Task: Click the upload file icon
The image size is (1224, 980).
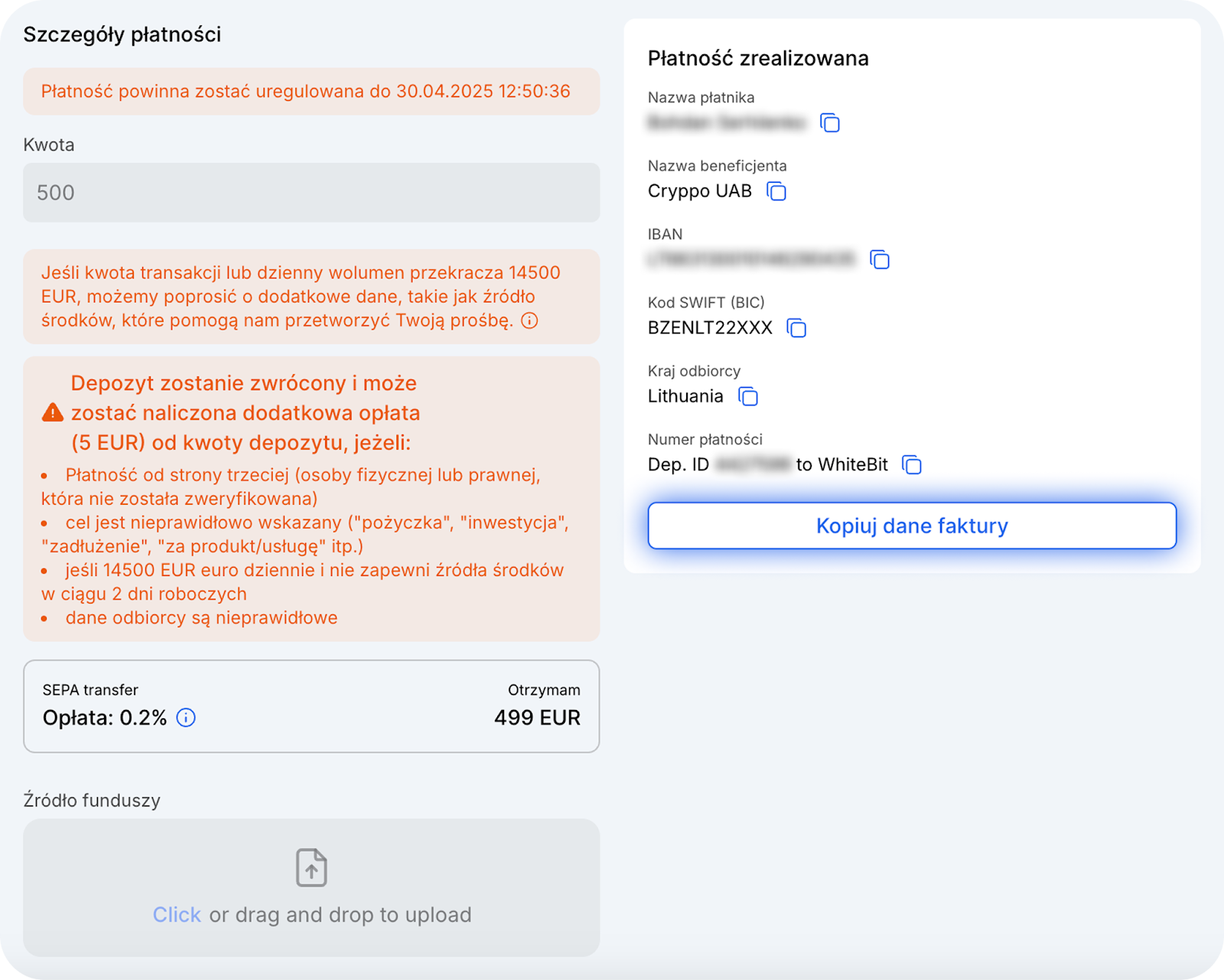Action: [x=311, y=868]
